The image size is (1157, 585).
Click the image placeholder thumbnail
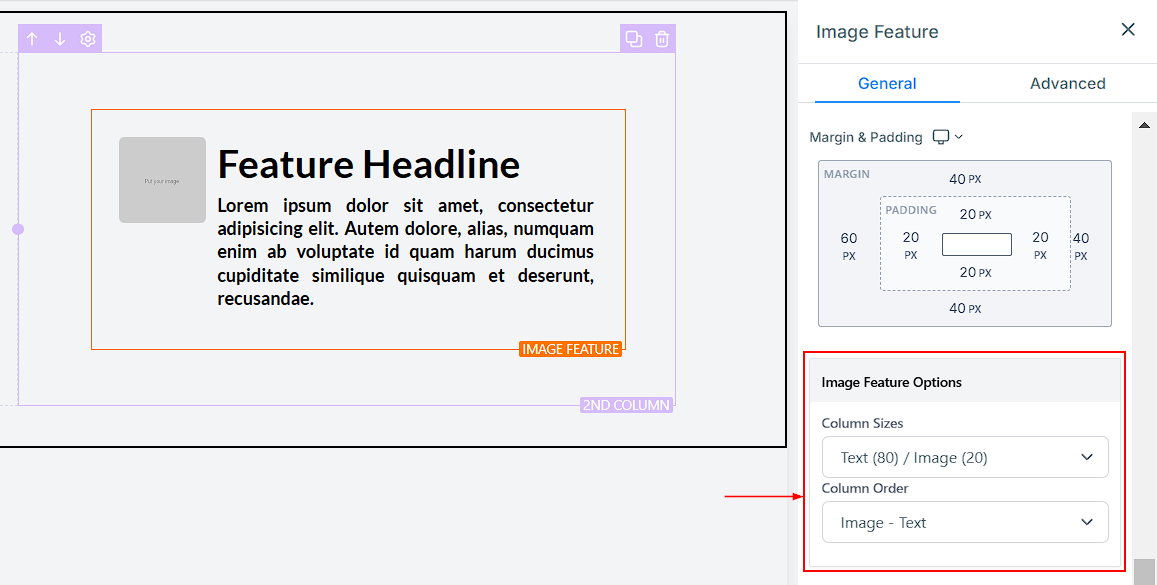point(162,180)
